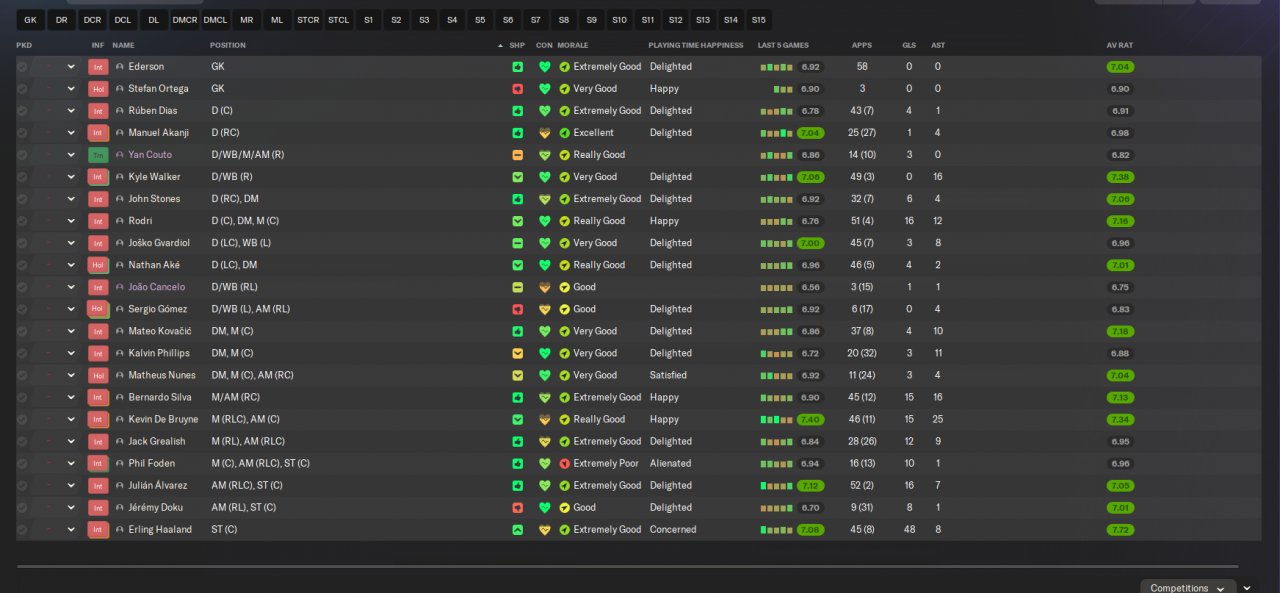The height and width of the screenshot is (593, 1280).
Task: Click Erling Haaland's sharpness icon
Action: tap(517, 530)
